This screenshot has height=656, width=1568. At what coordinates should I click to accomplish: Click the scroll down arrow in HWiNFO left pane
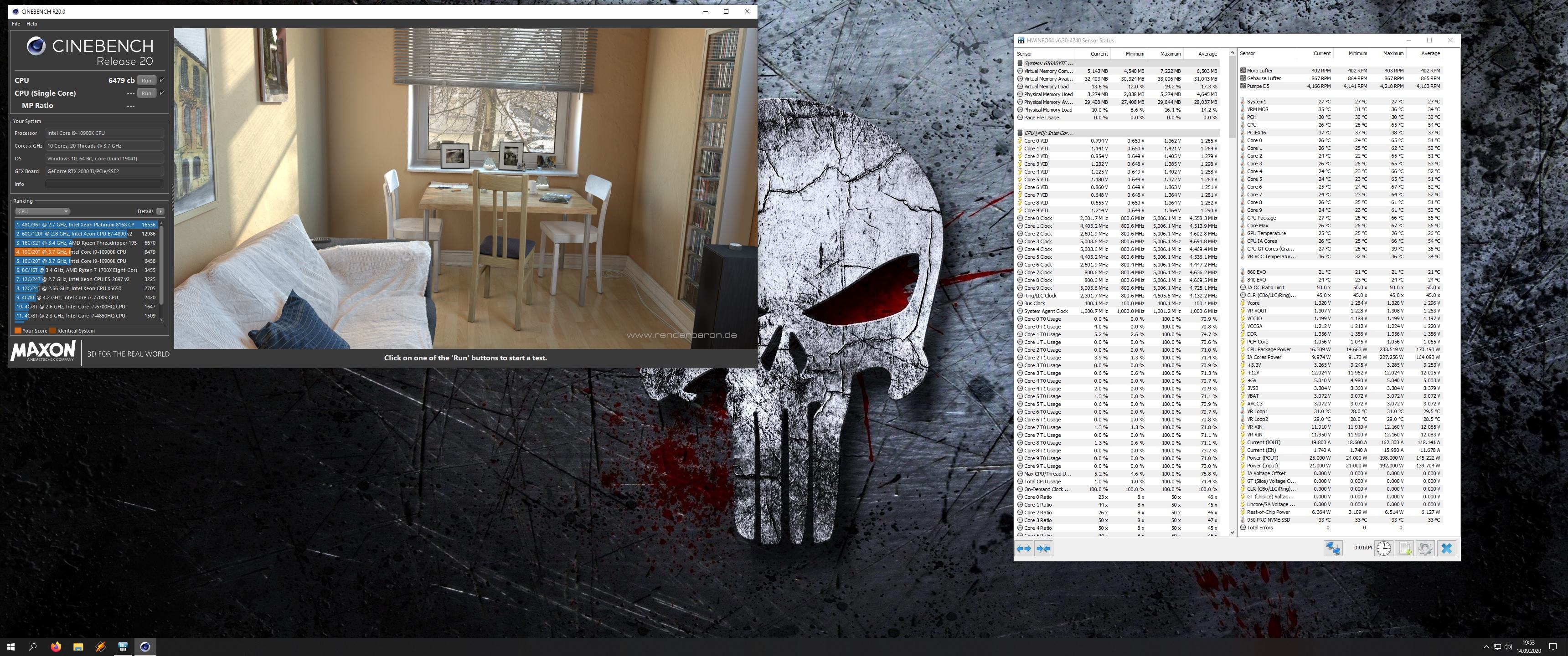(1233, 533)
